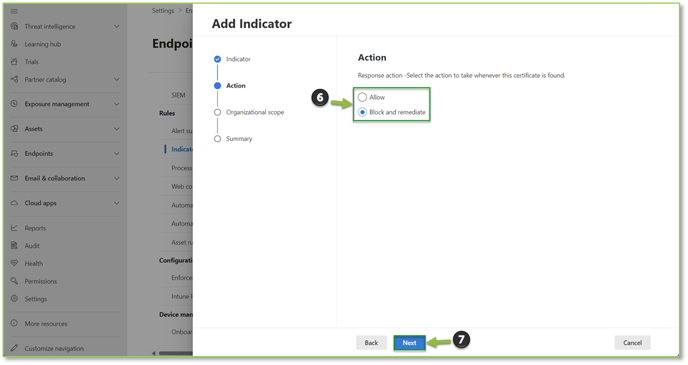This screenshot has height=365, width=688.
Task: Expand the Email & collaboration chevron
Action: pos(117,178)
